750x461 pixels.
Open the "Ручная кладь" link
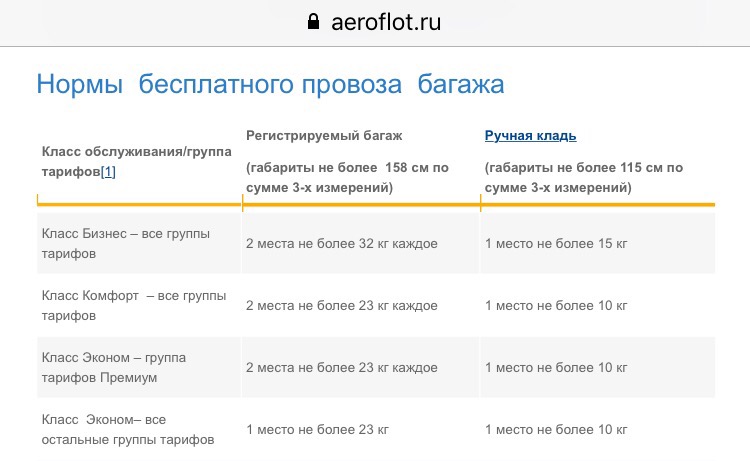click(x=530, y=136)
